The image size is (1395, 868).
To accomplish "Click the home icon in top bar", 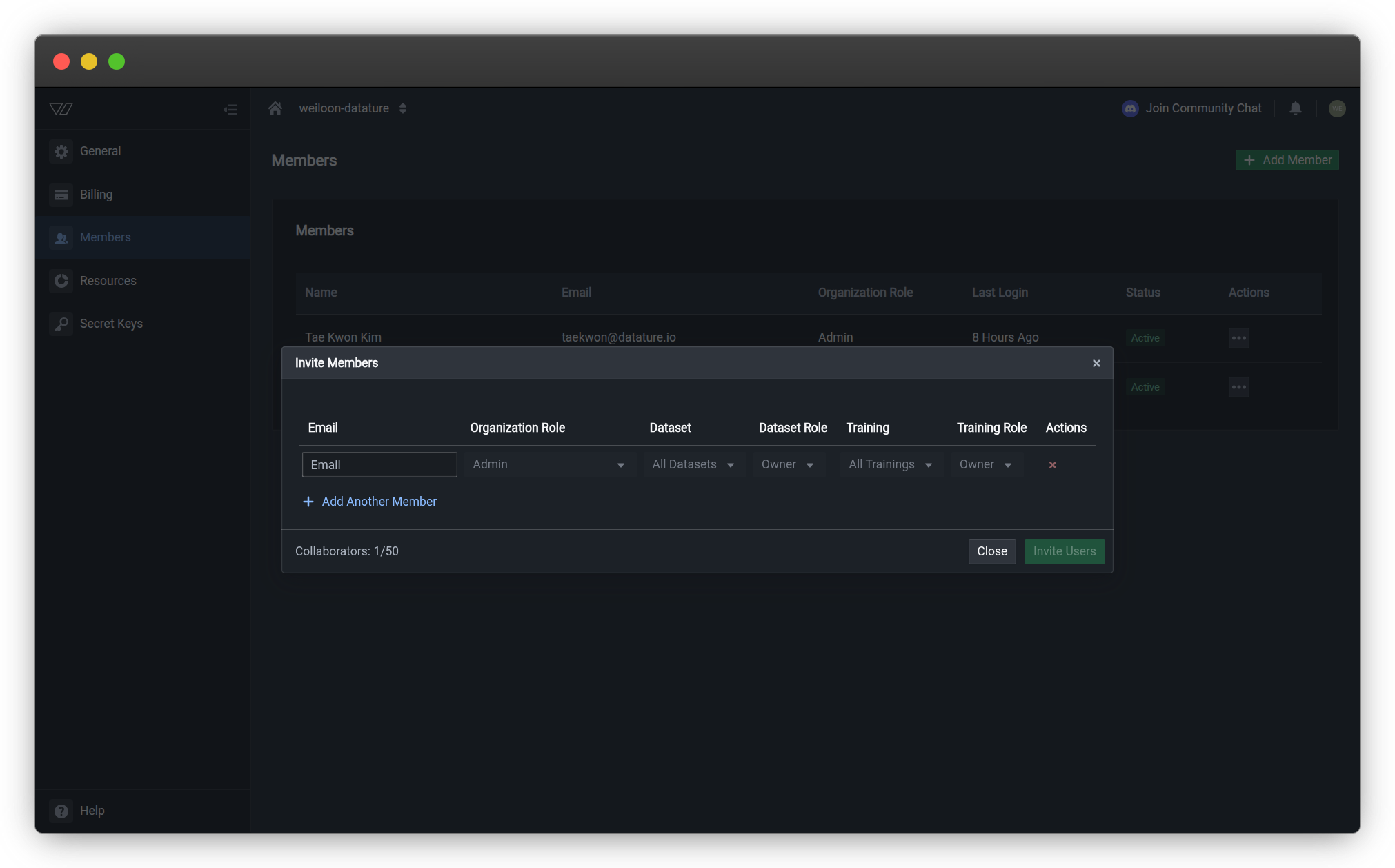I will pyautogui.click(x=275, y=108).
